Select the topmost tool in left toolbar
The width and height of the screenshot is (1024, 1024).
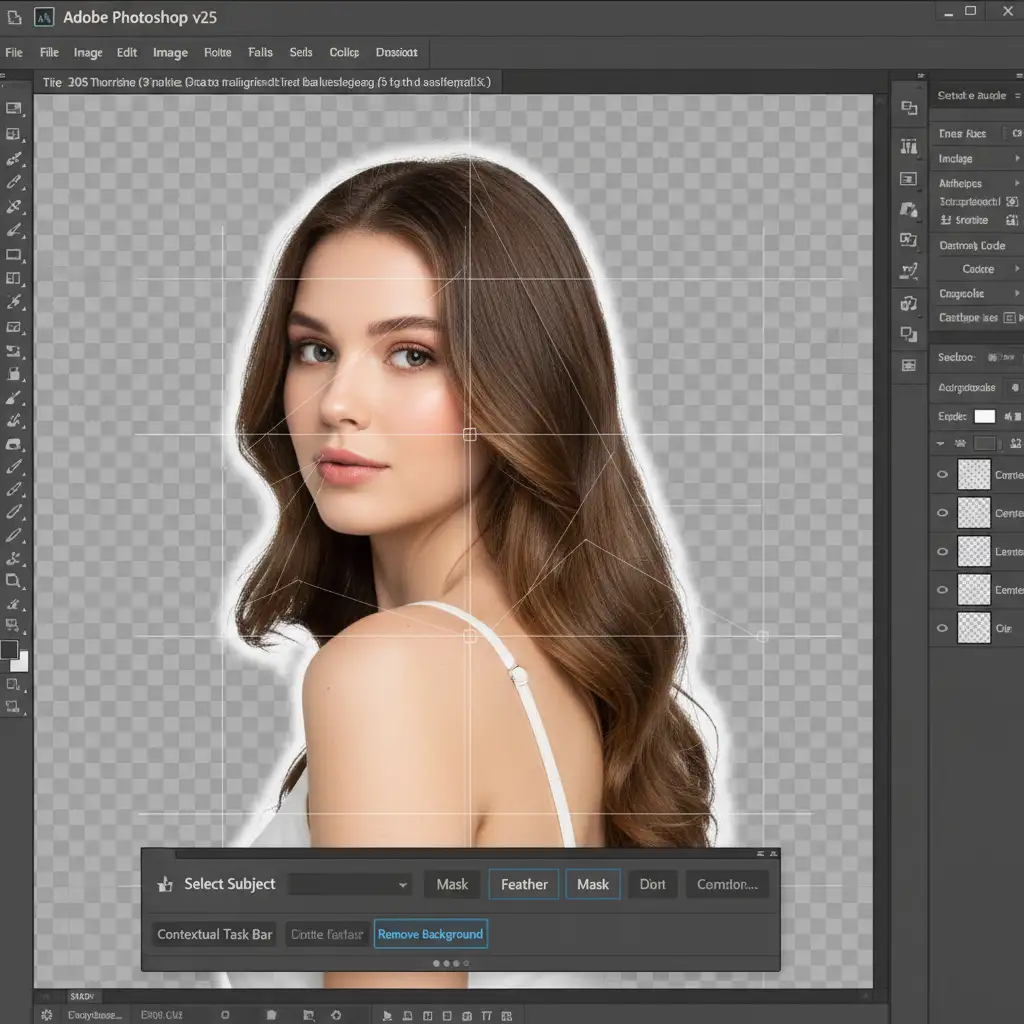(x=14, y=108)
